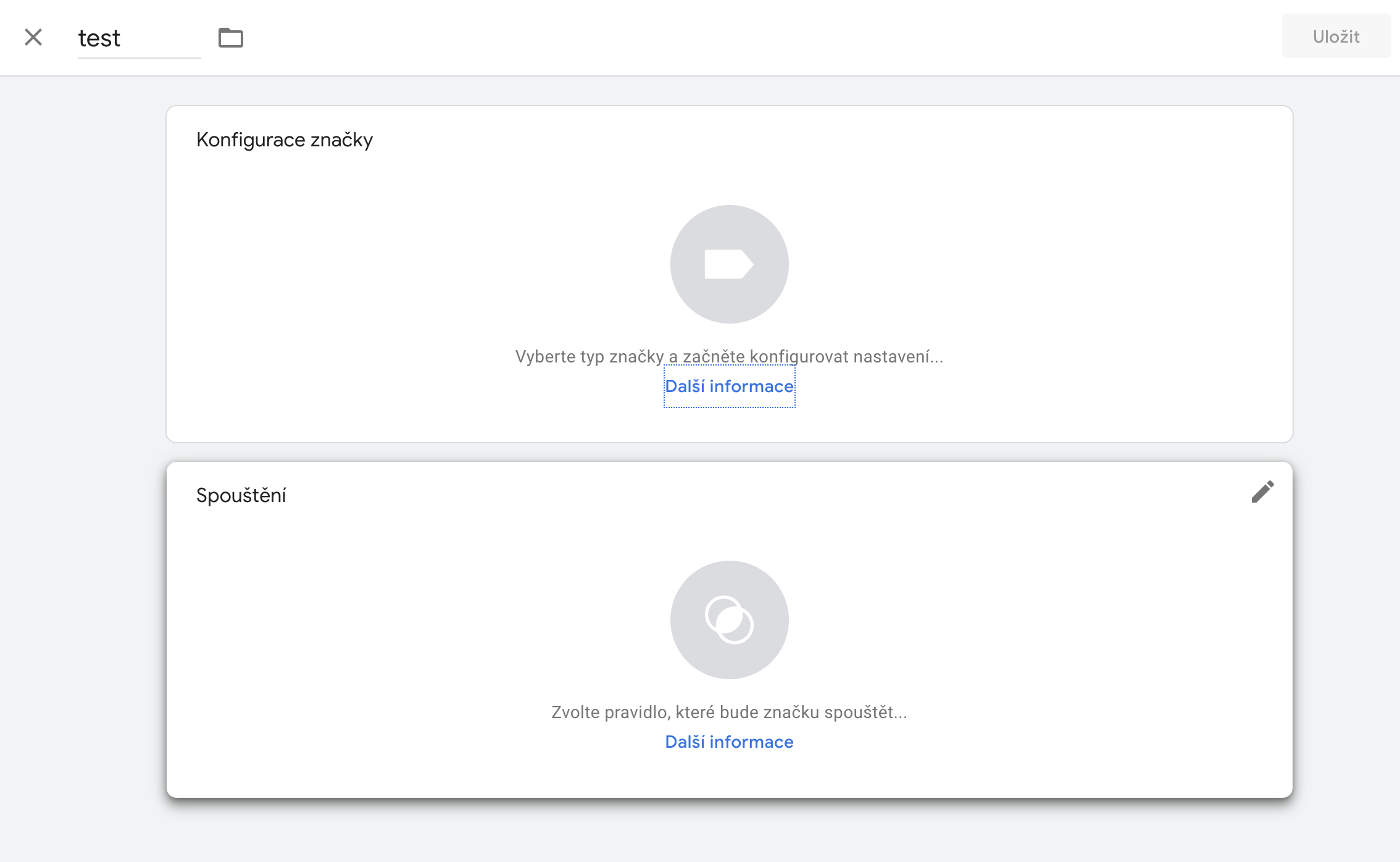Open the folder selection icon

[x=231, y=38]
